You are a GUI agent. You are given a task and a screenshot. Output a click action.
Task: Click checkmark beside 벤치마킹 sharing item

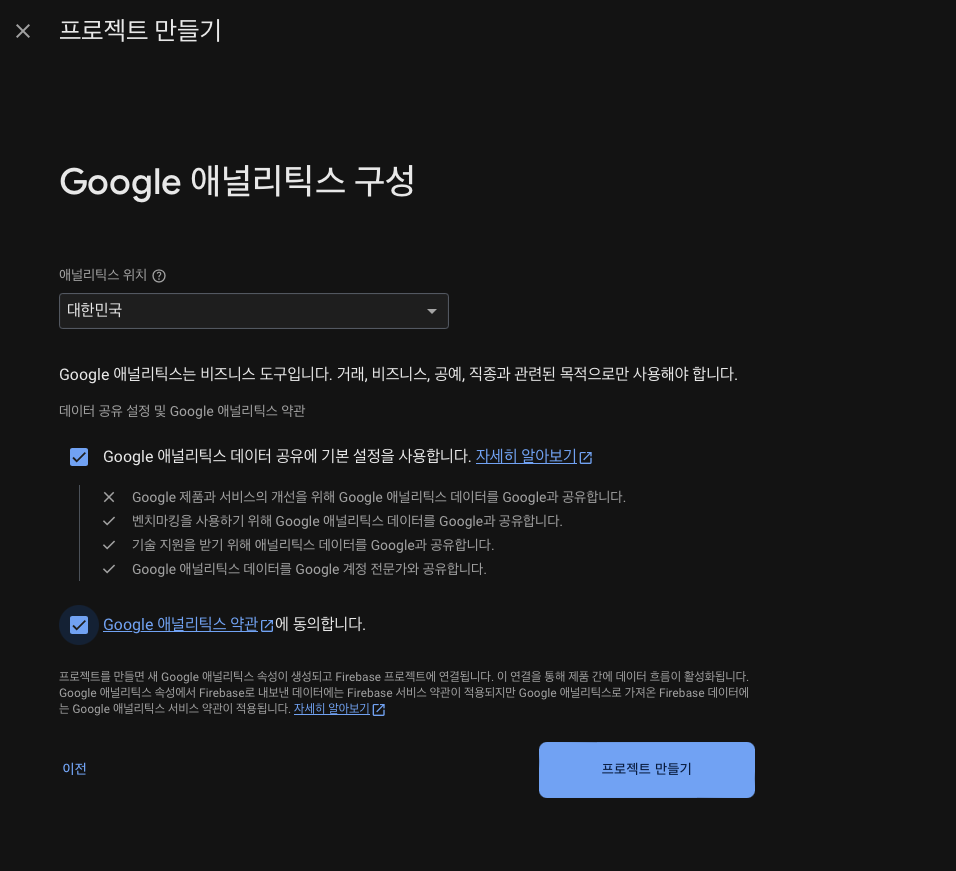coord(109,521)
